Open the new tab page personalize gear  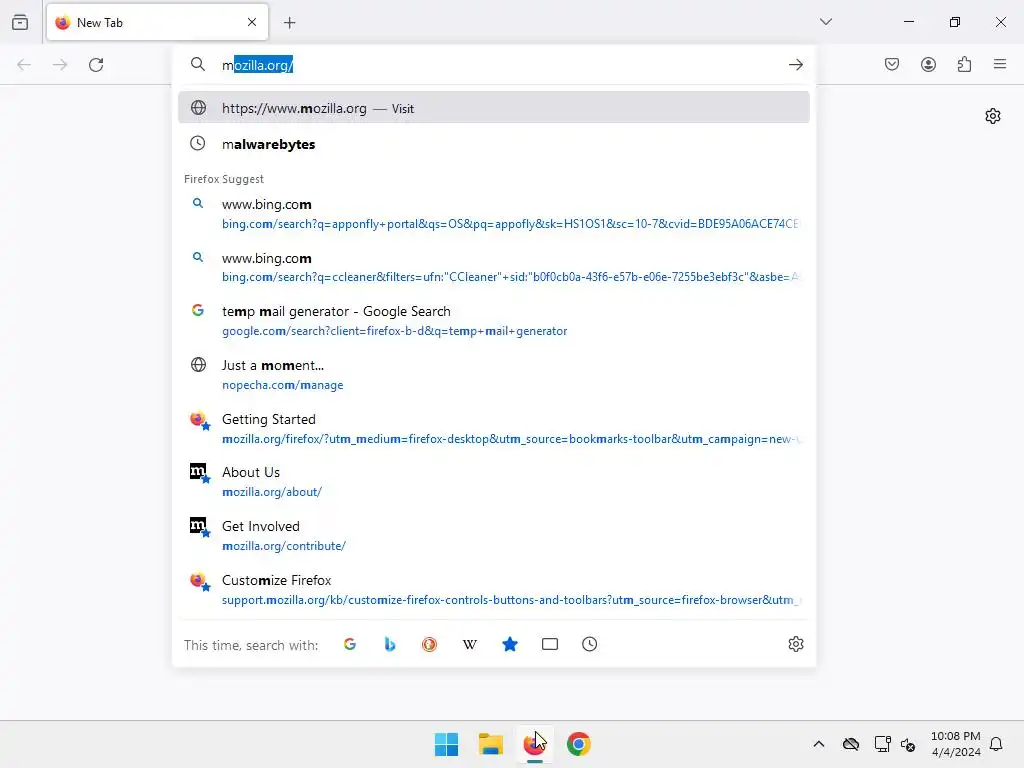pos(993,116)
